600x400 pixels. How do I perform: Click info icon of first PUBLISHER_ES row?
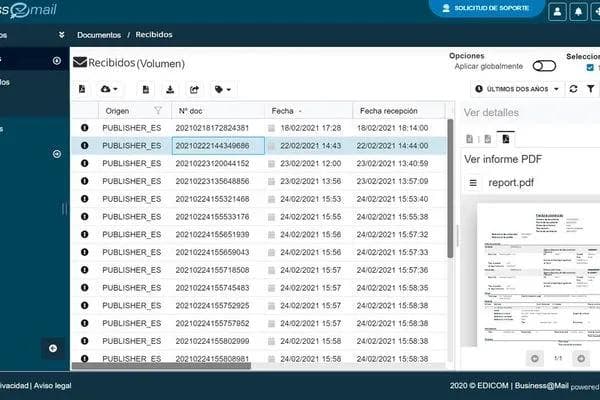[x=85, y=128]
